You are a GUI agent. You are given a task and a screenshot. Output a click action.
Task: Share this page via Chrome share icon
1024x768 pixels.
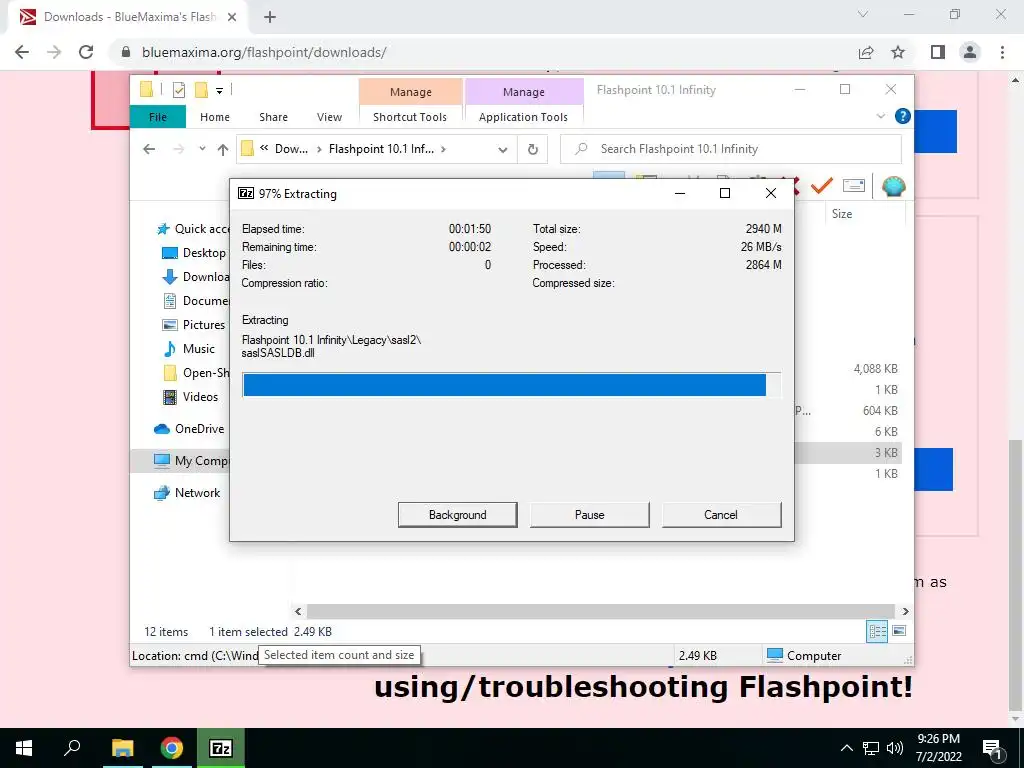tap(866, 52)
